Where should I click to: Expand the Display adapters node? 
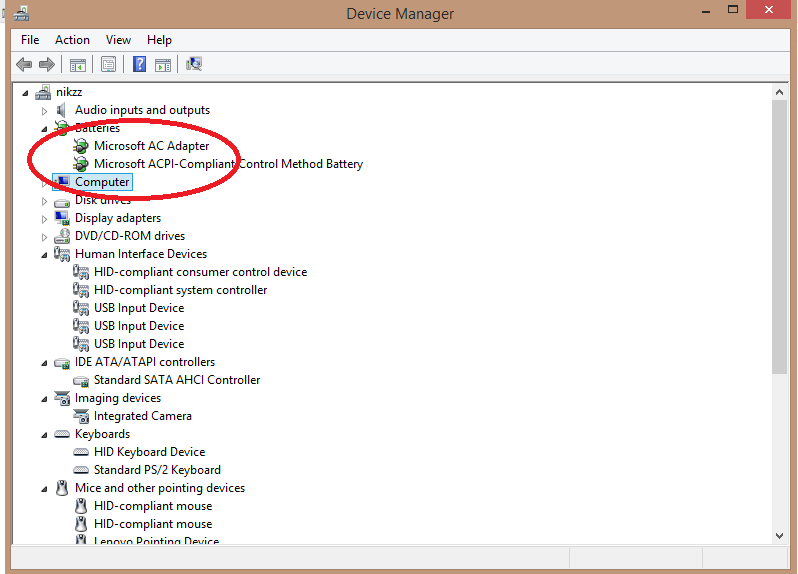(44, 219)
